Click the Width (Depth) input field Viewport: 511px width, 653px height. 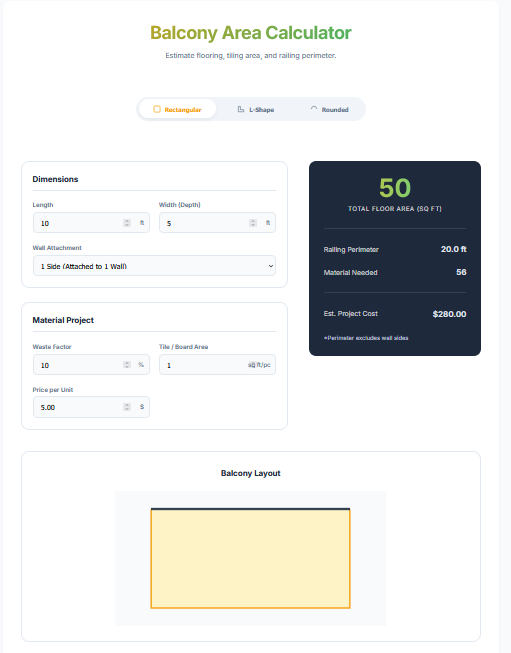click(217, 223)
